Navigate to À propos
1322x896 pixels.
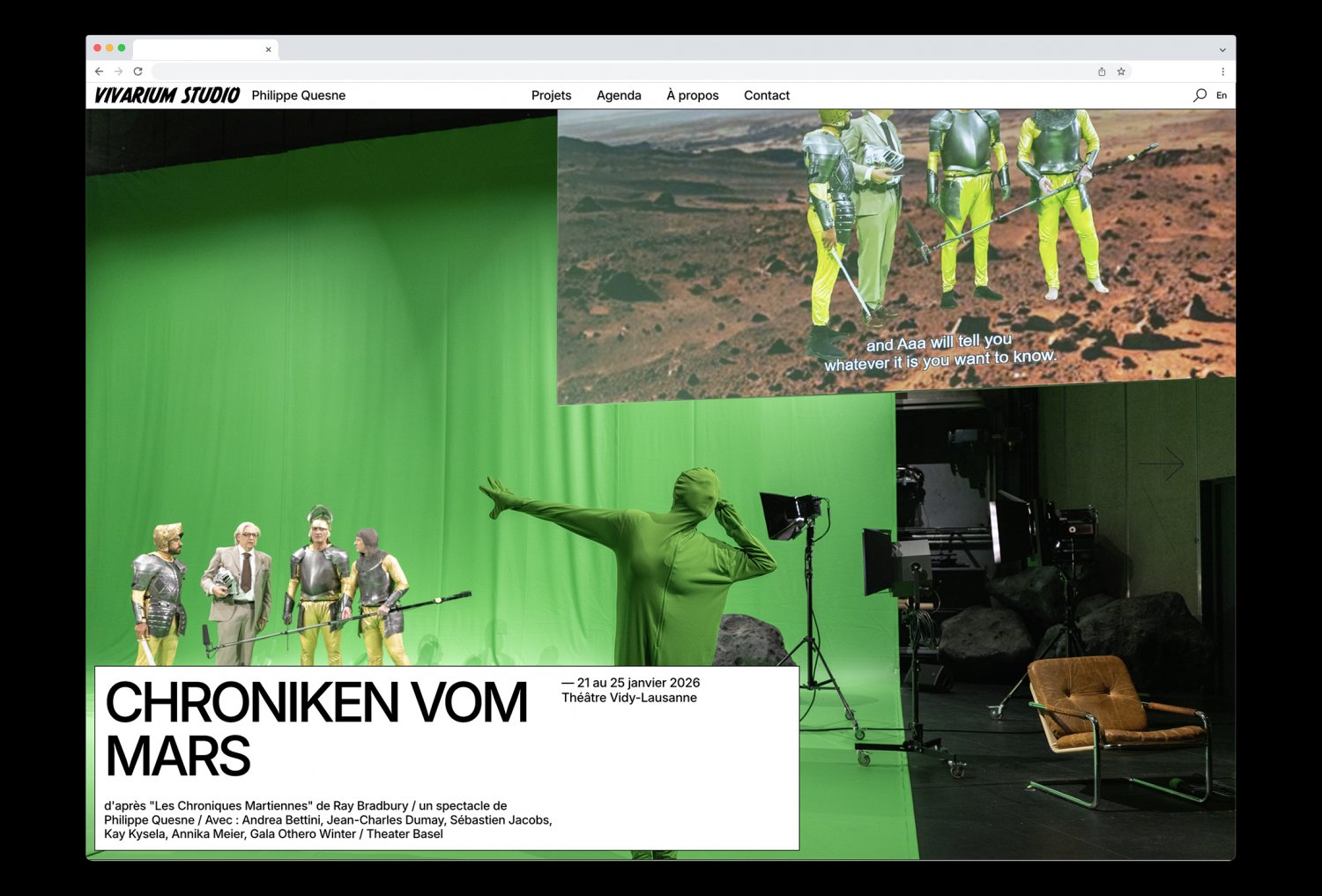(693, 95)
